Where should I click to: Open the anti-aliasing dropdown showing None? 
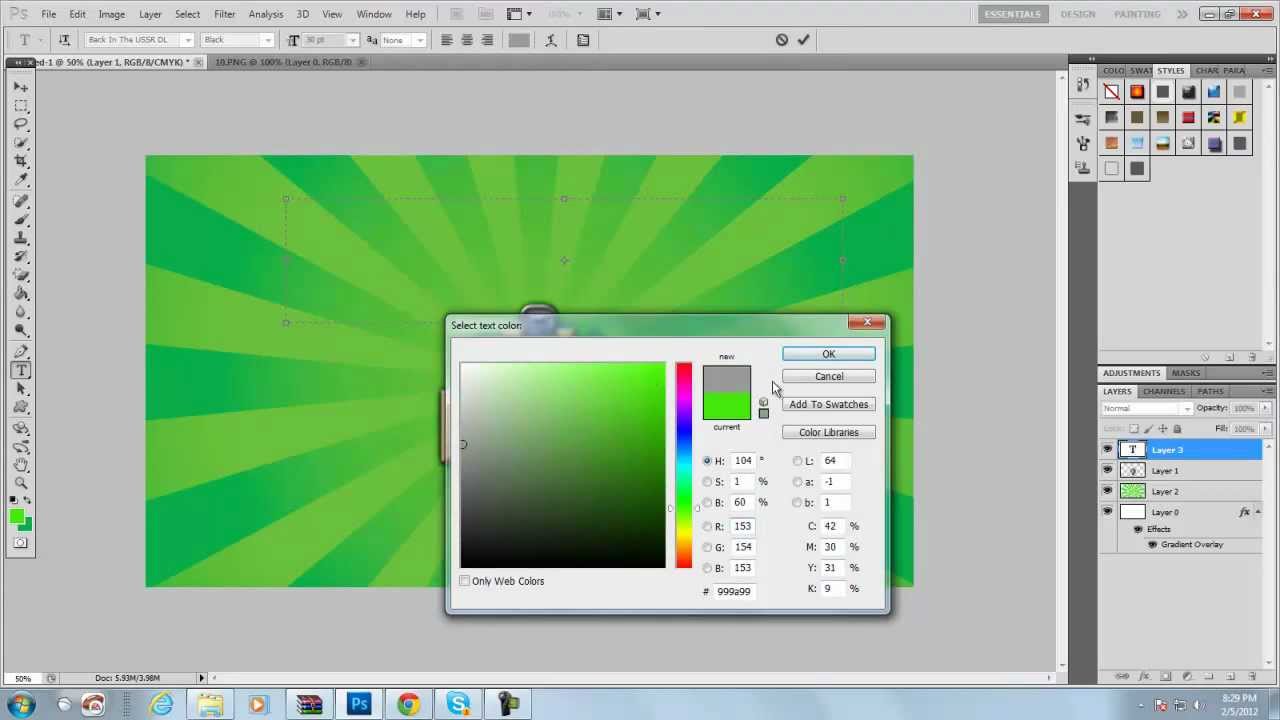click(x=419, y=40)
